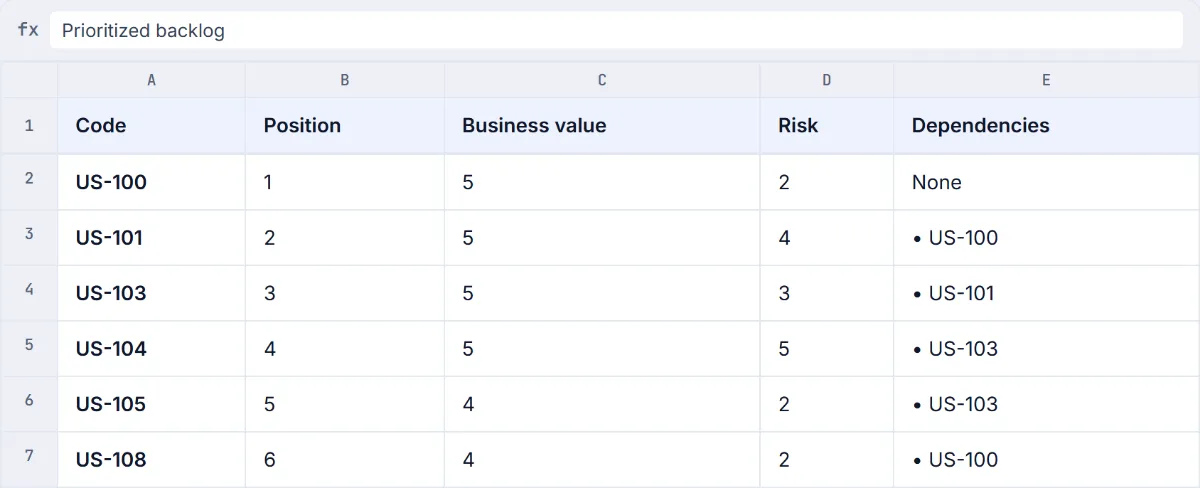Click Risk value 4 in US-101 row
The height and width of the screenshot is (488, 1200).
[x=827, y=237]
